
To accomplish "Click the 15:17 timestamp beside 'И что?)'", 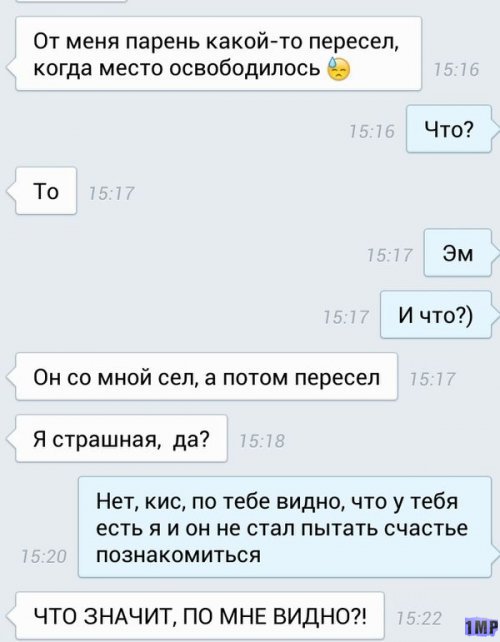I will pyautogui.click(x=346, y=317).
